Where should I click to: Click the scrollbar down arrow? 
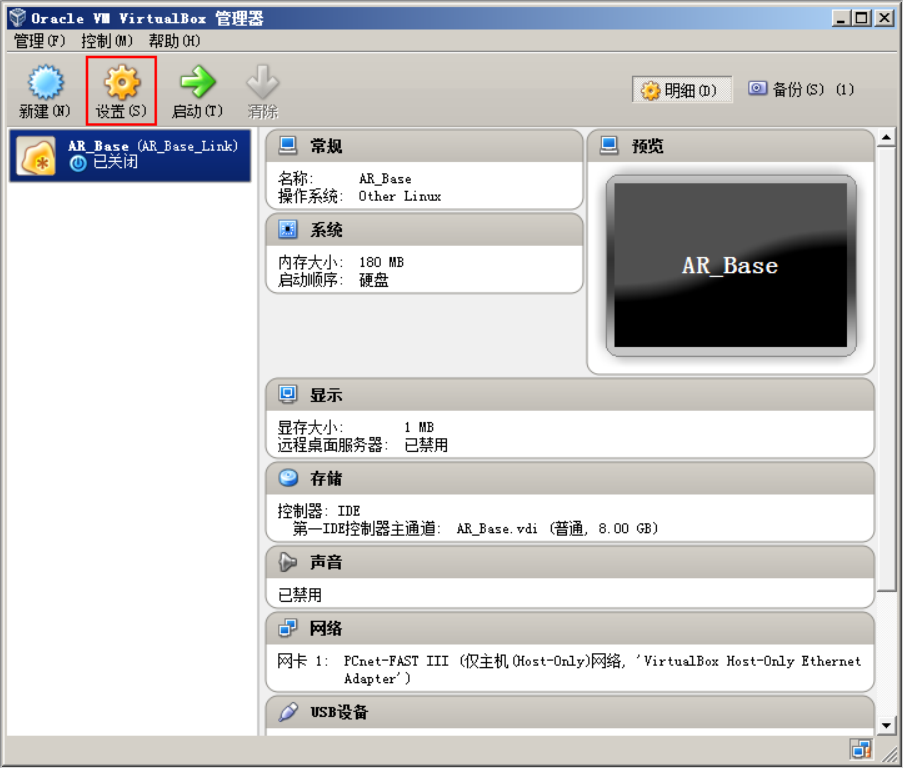(886, 725)
